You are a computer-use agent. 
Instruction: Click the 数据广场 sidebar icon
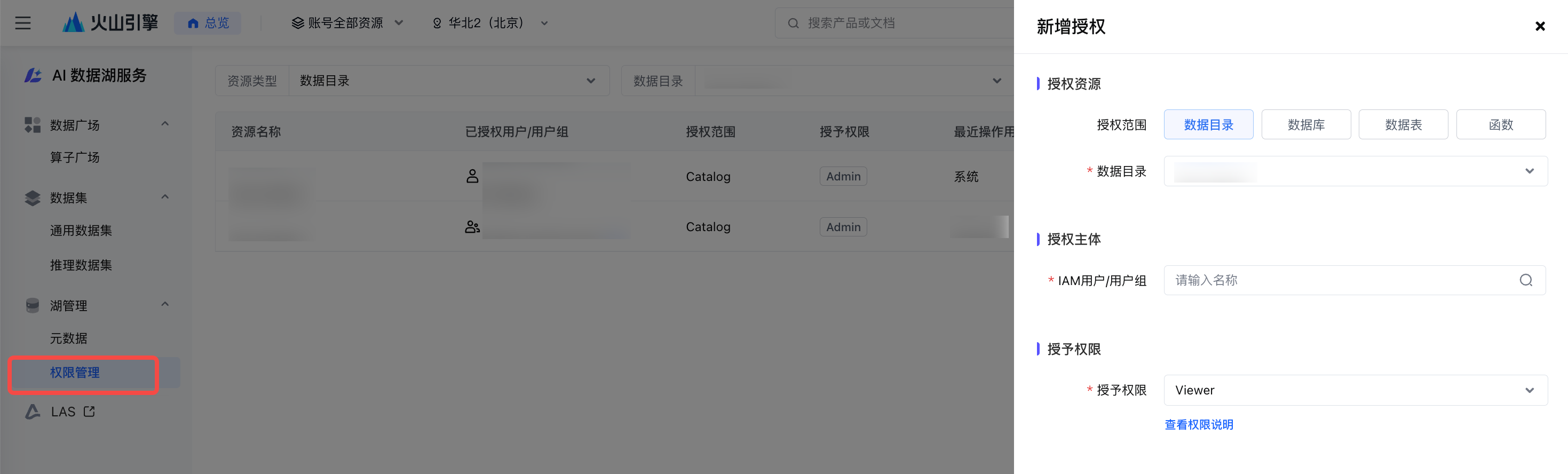click(32, 125)
